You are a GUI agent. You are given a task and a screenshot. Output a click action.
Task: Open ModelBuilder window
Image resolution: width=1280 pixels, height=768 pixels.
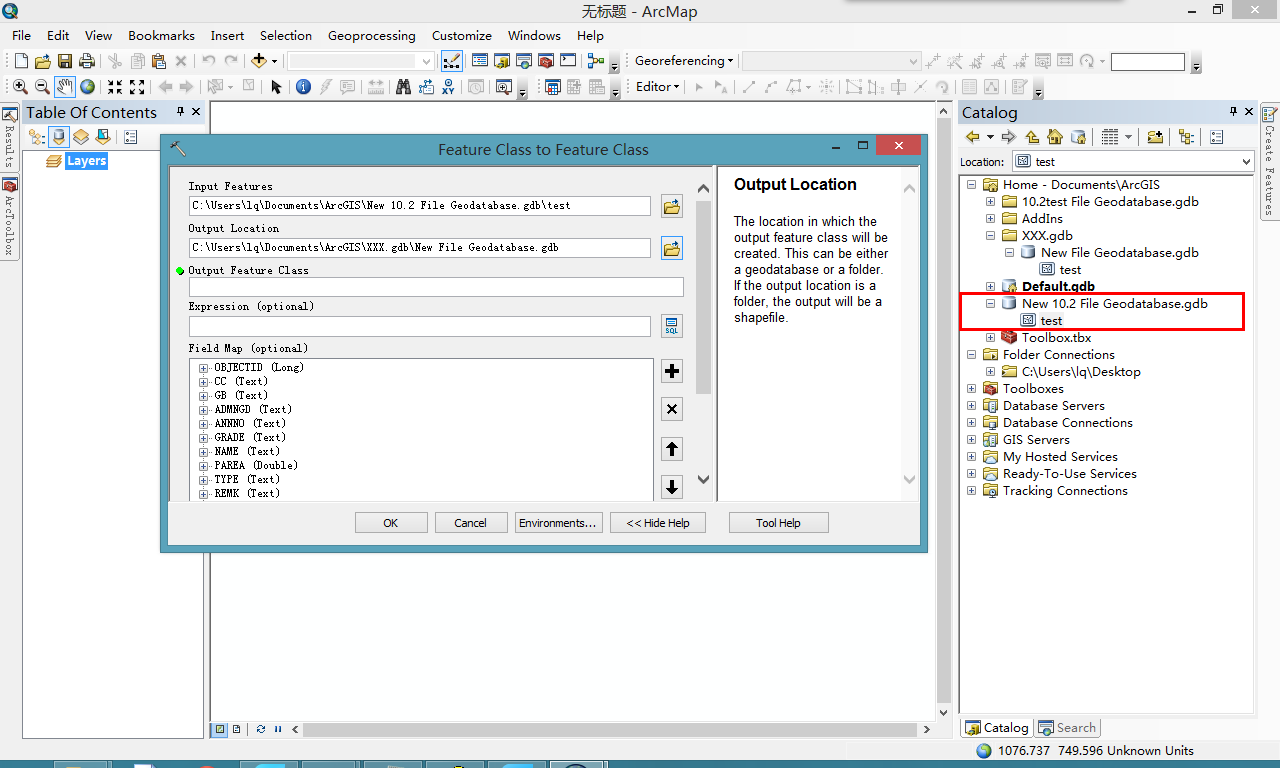pyautogui.click(x=596, y=62)
